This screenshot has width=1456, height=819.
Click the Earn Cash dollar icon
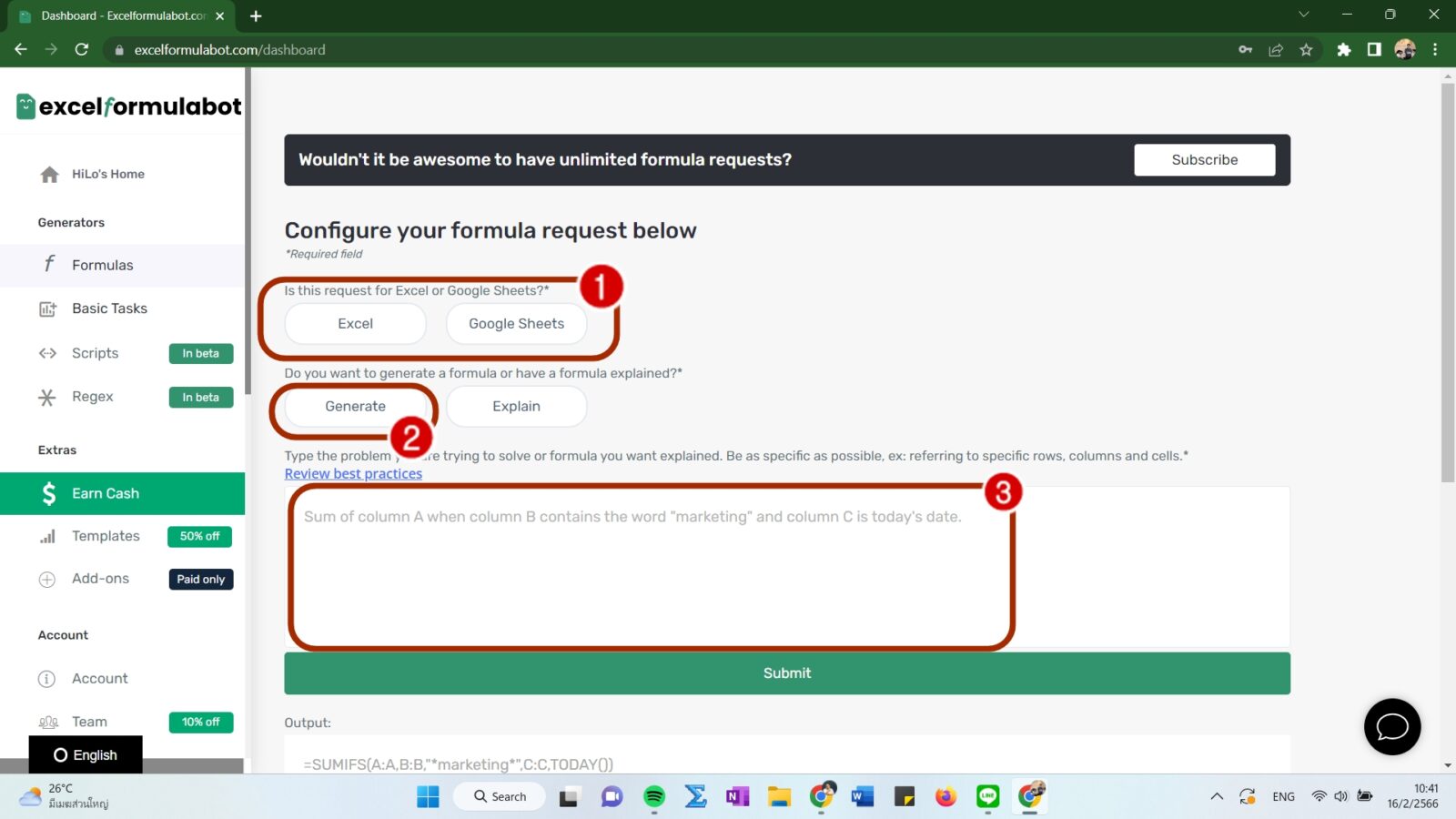tap(48, 493)
